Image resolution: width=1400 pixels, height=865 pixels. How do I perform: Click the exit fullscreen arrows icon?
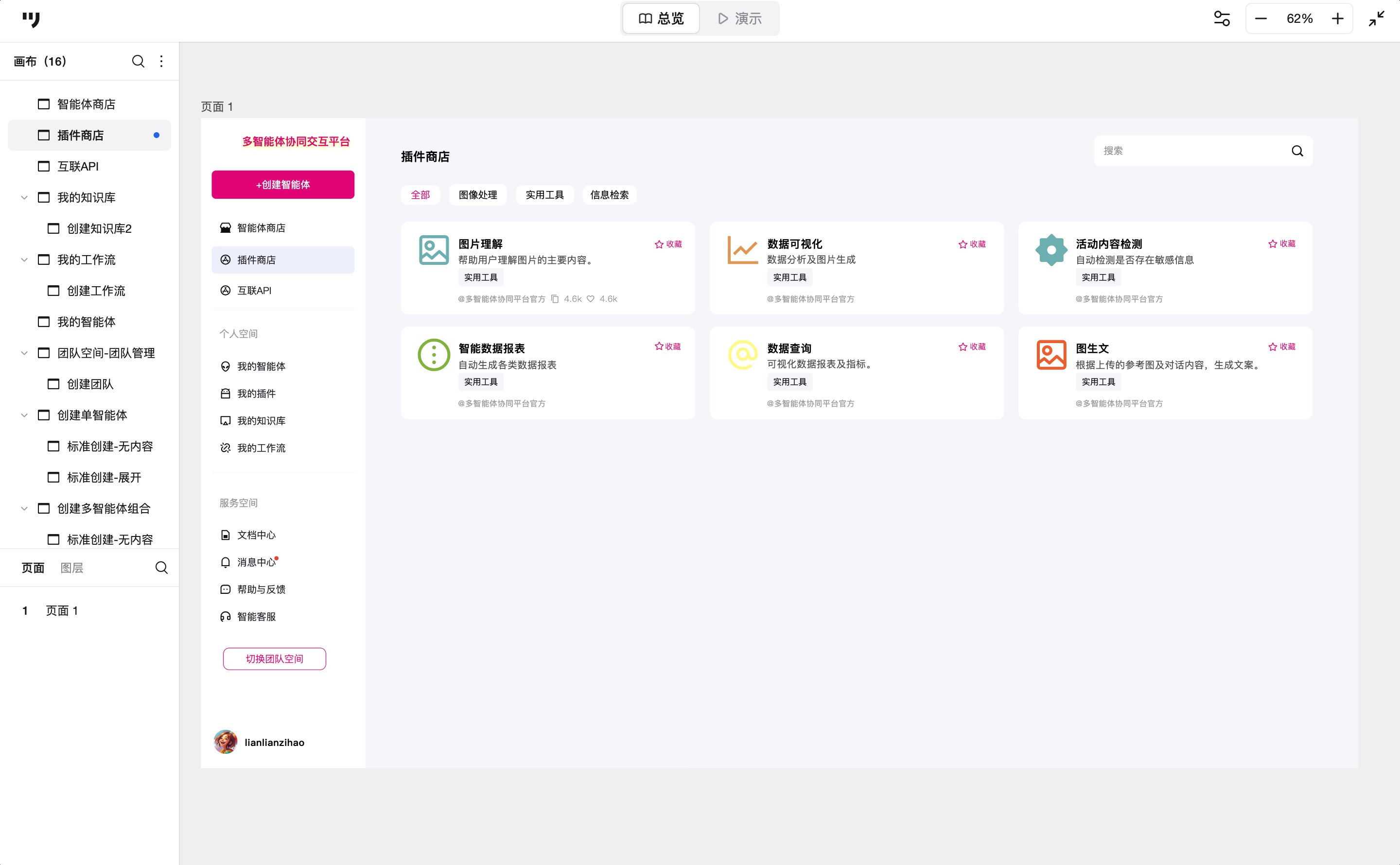1376,19
